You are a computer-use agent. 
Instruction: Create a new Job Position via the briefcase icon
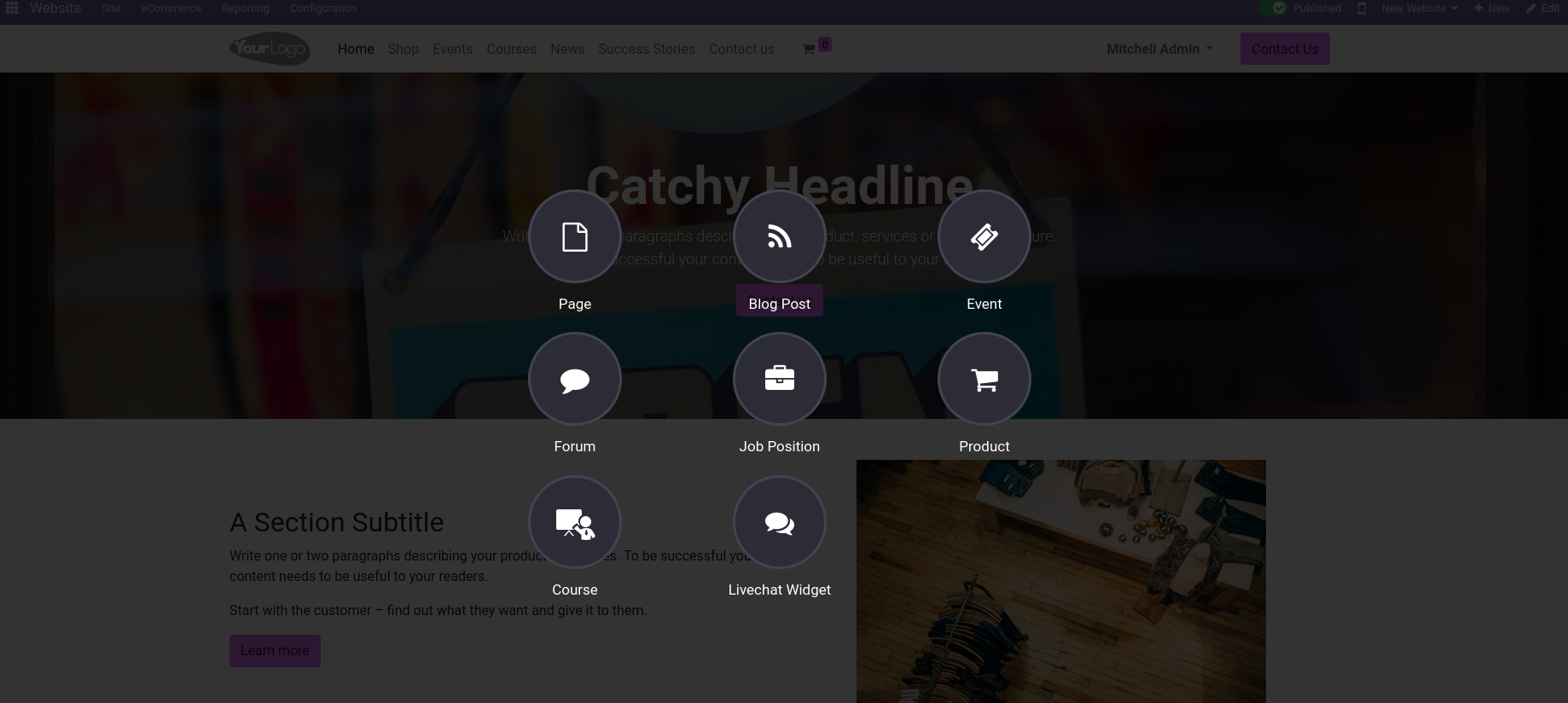tap(780, 379)
